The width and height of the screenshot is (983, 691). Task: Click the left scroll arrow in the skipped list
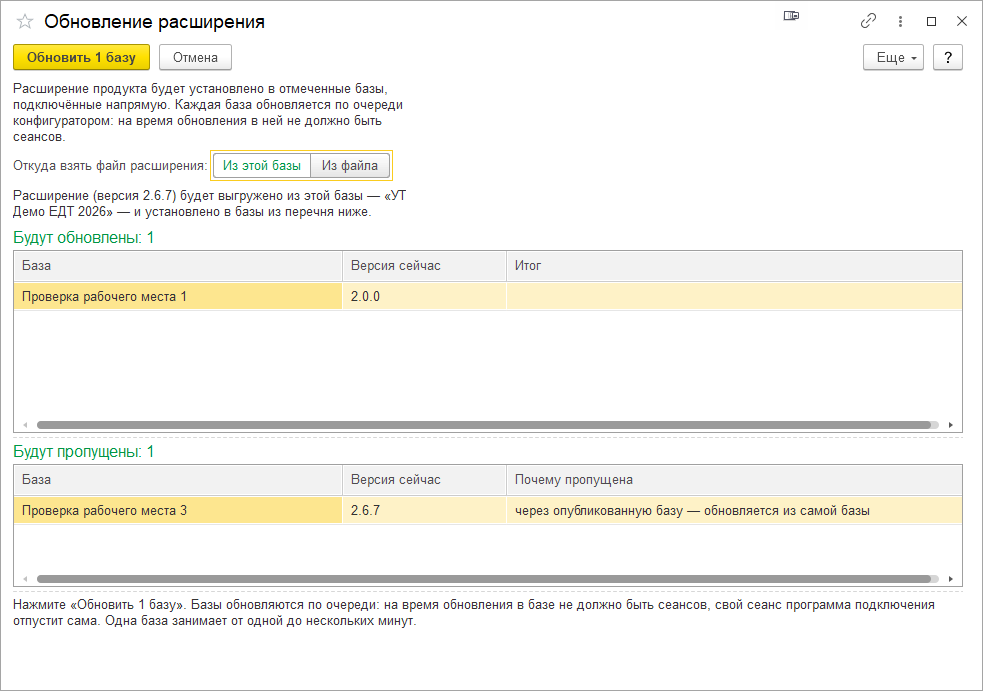tap(25, 579)
